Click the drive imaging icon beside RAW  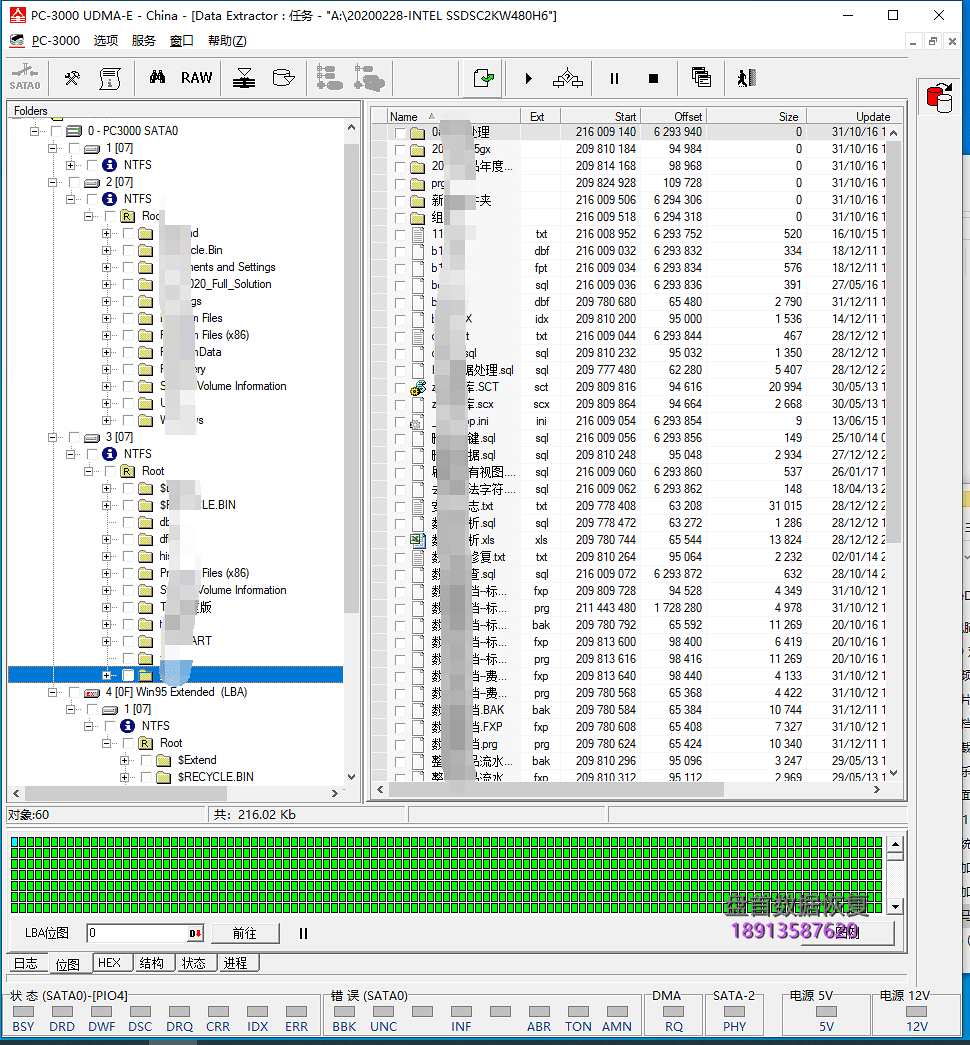pos(244,78)
